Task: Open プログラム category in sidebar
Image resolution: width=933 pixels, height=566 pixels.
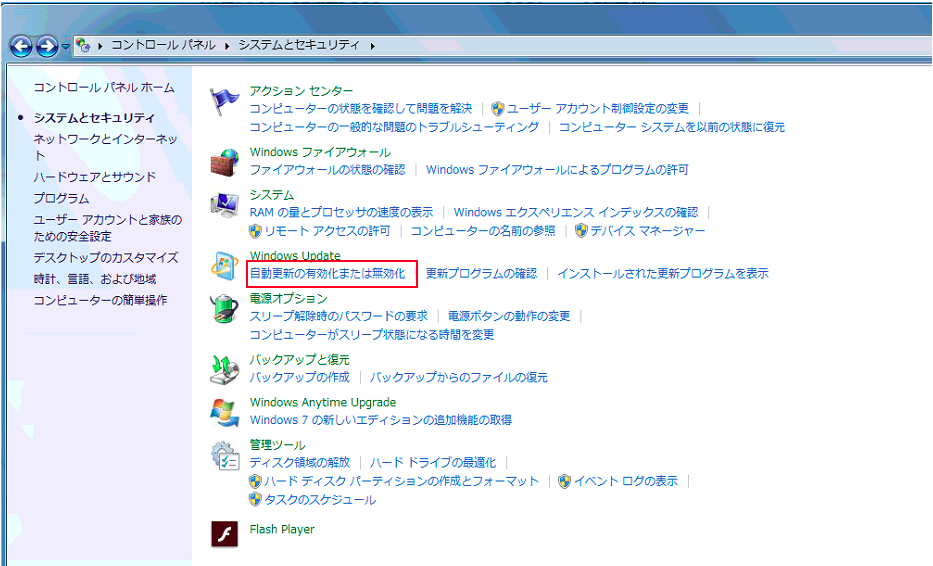Action: click(61, 198)
